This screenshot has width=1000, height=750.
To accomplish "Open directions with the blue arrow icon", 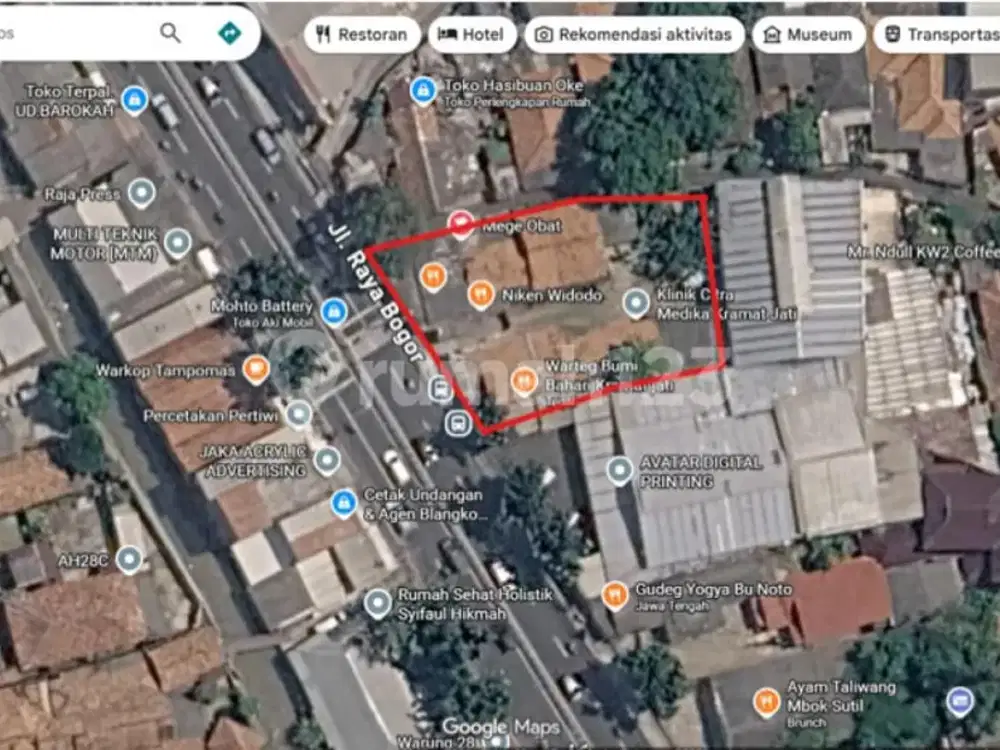I will (x=230, y=33).
